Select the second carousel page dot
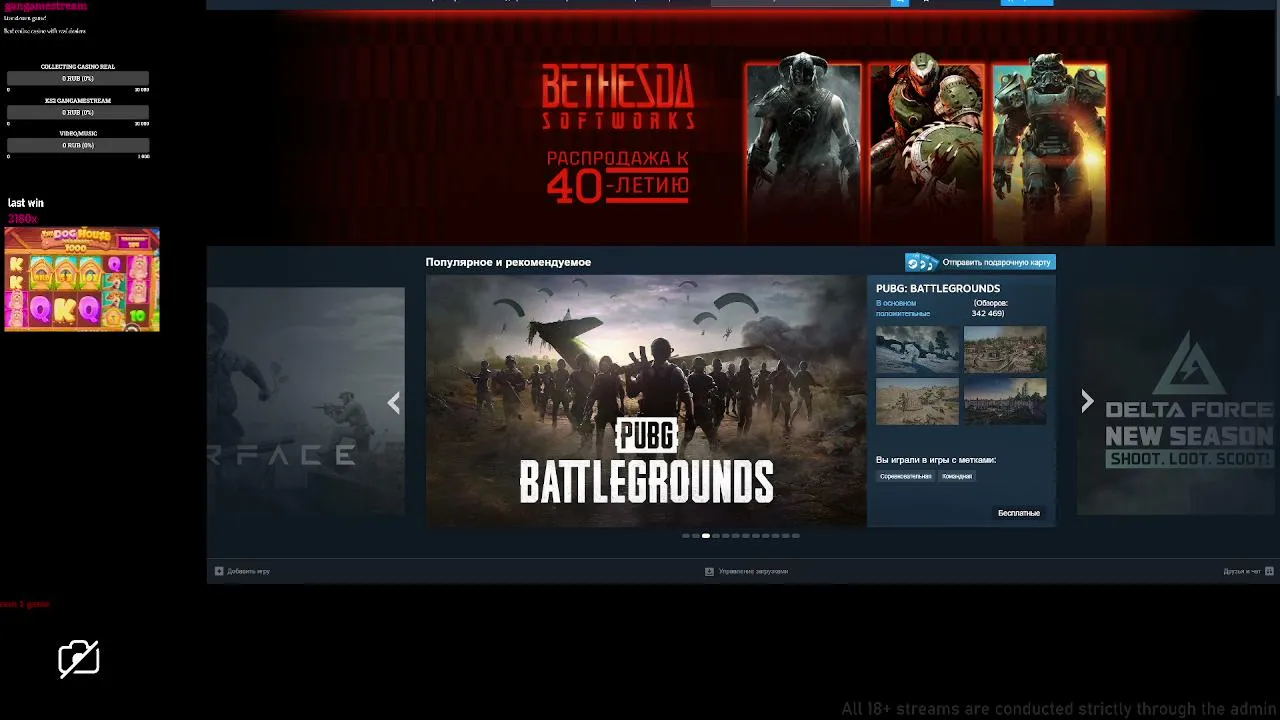The height and width of the screenshot is (720, 1280). click(x=696, y=536)
